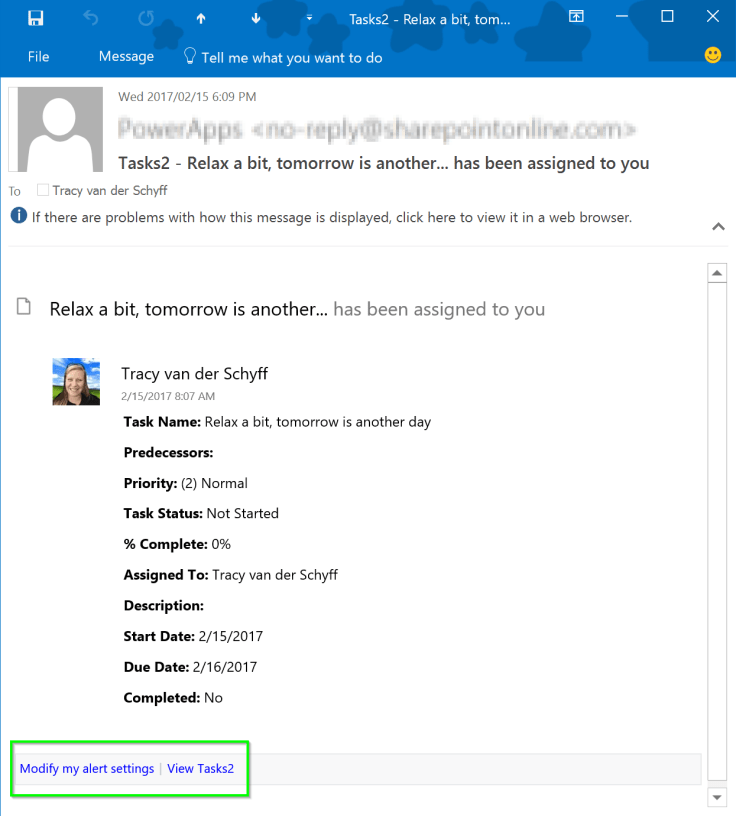Click the Save icon in Quick Access Toolbar
736x816 pixels.
click(x=37, y=17)
